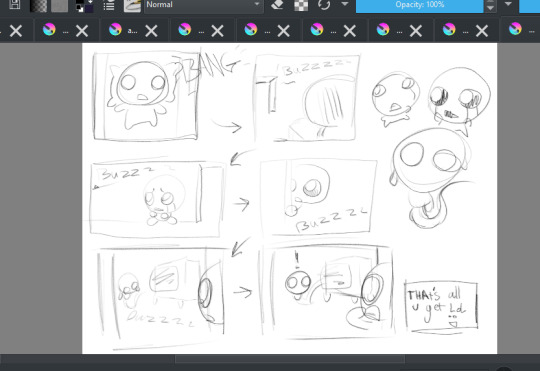Toggle eraser mode
The width and height of the screenshot is (540, 371).
(x=277, y=4)
